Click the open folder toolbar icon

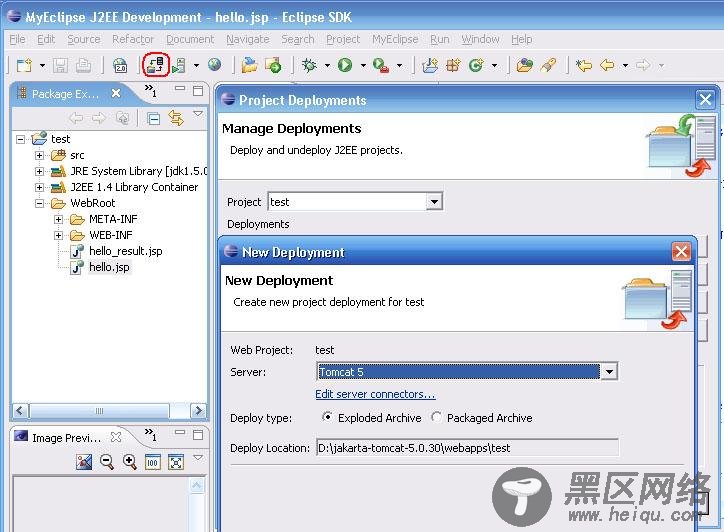click(250, 65)
